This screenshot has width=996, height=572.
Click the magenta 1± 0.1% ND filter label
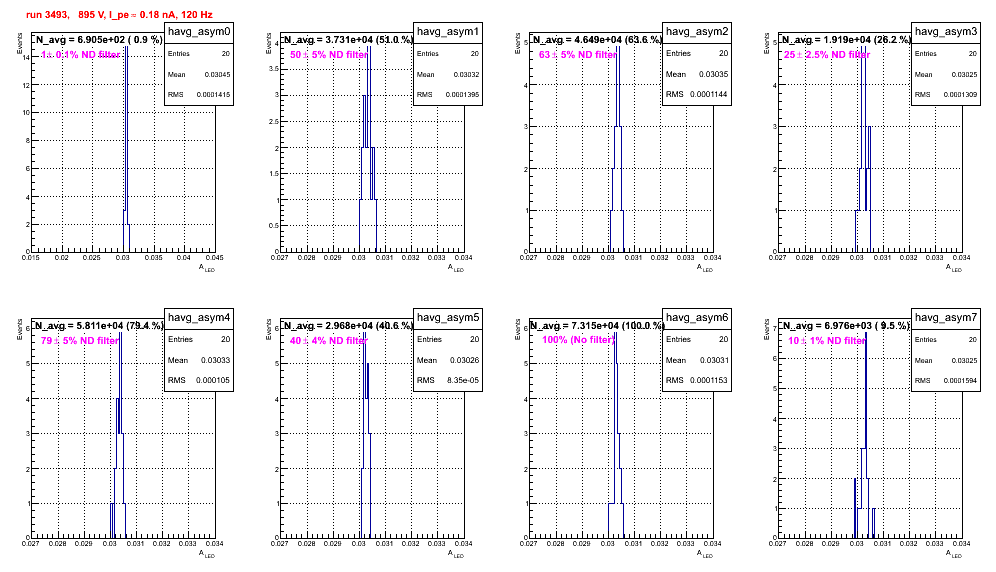click(81, 55)
